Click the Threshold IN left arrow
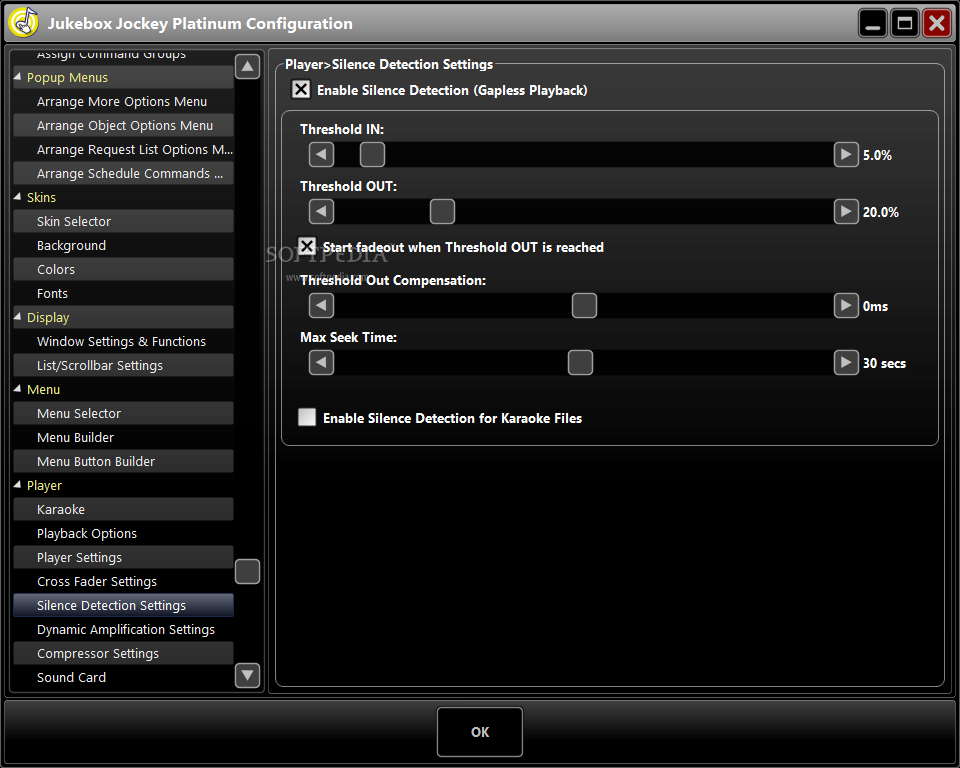 [321, 154]
